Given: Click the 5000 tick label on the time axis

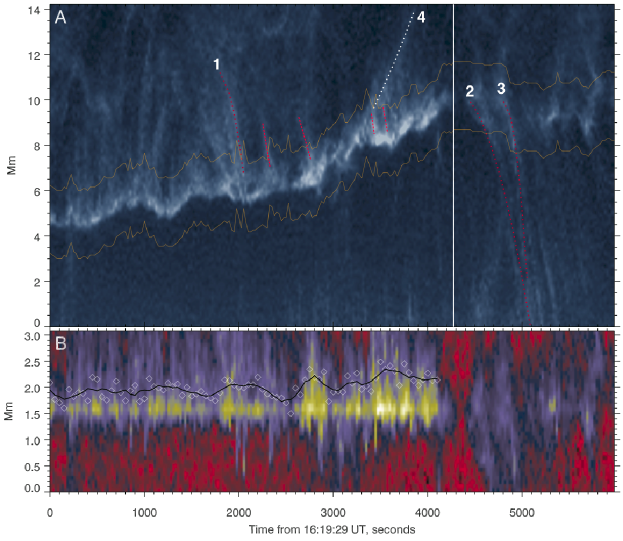Looking at the screenshot, I should click(x=522, y=512).
